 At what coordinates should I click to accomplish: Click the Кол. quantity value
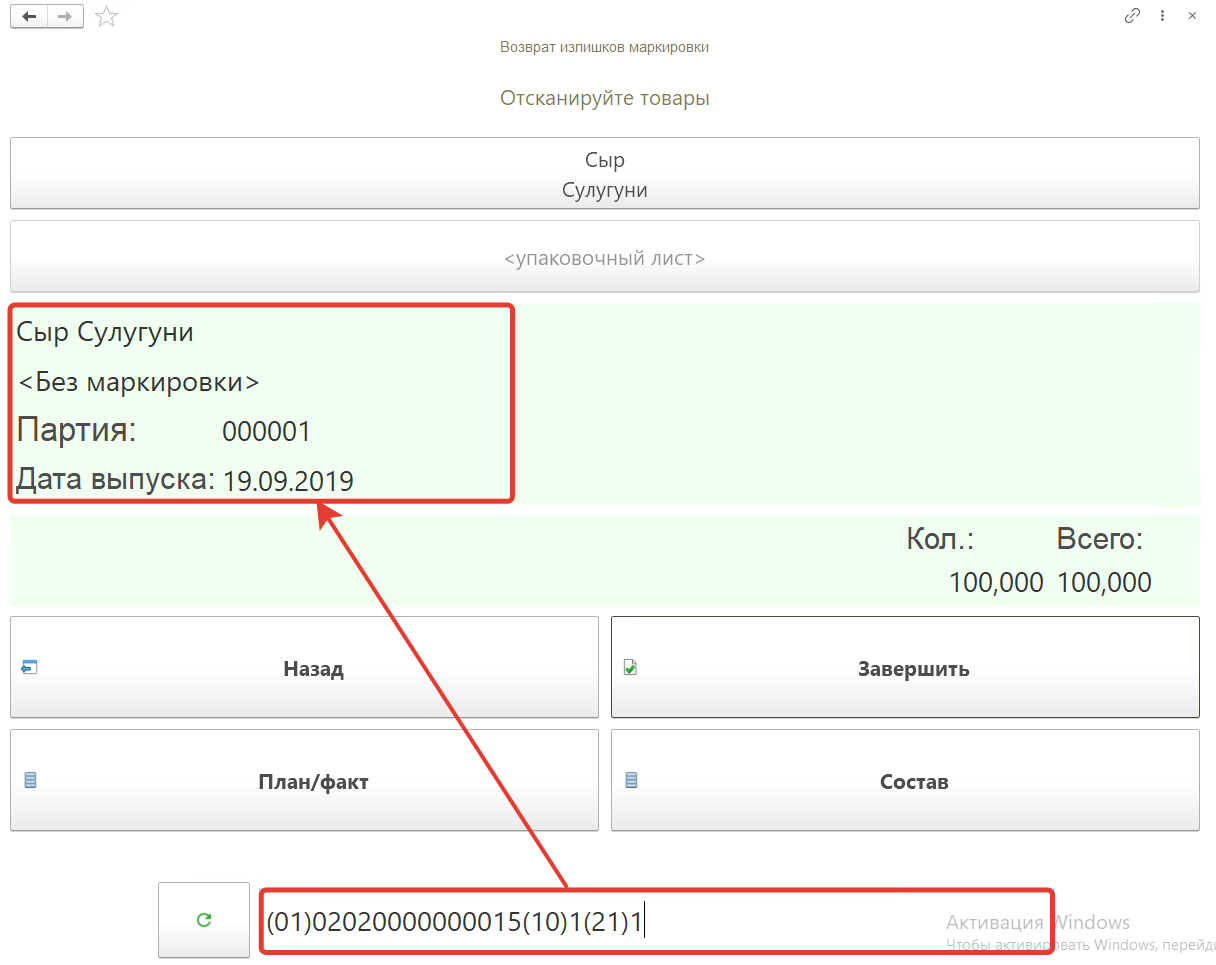pyautogui.click(x=995, y=582)
